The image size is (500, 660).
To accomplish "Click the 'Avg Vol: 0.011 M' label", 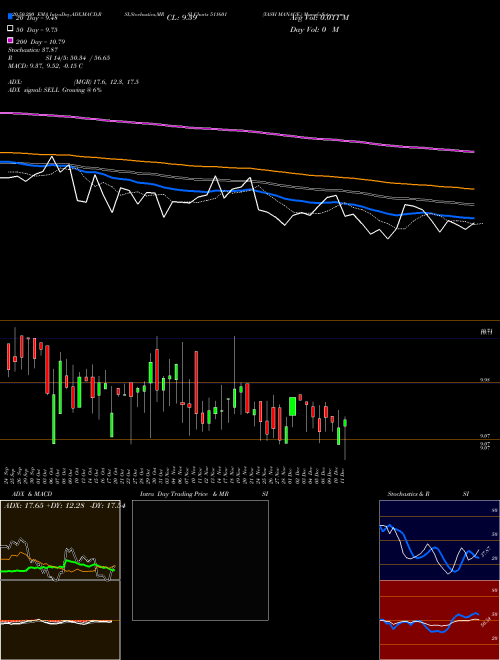I will pyautogui.click(x=319, y=18).
